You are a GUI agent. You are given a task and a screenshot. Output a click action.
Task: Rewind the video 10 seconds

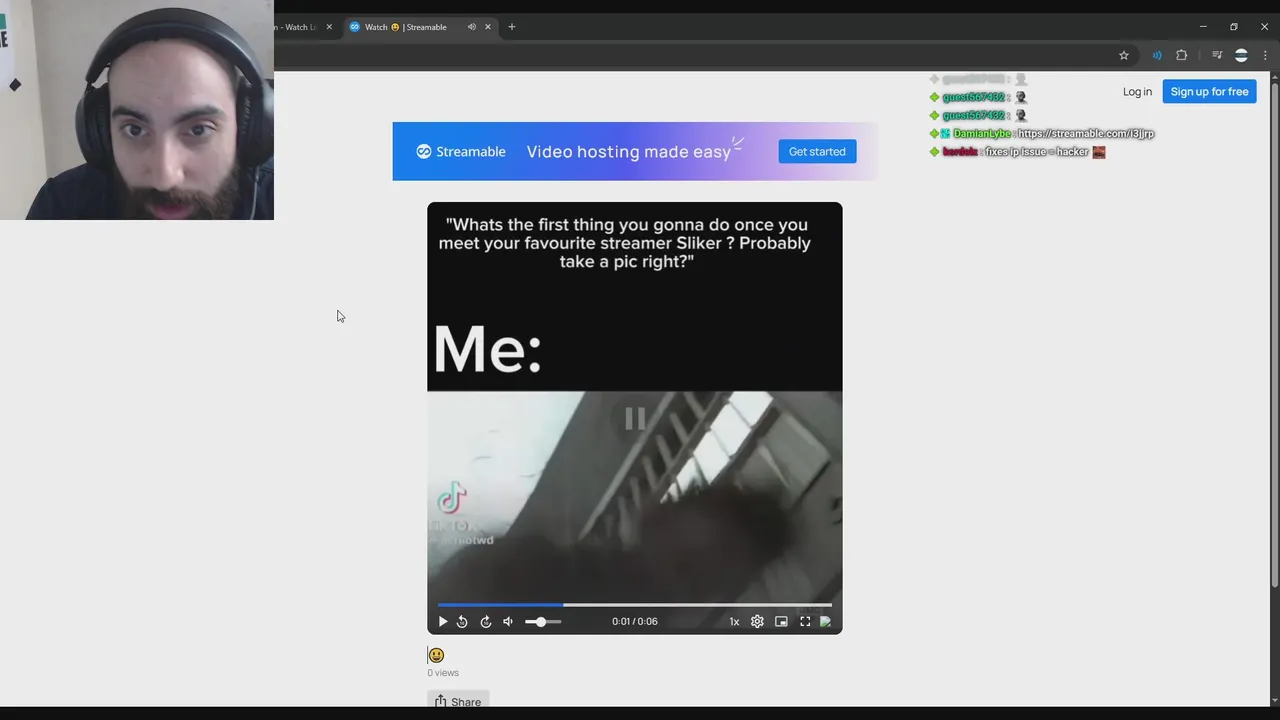(462, 621)
